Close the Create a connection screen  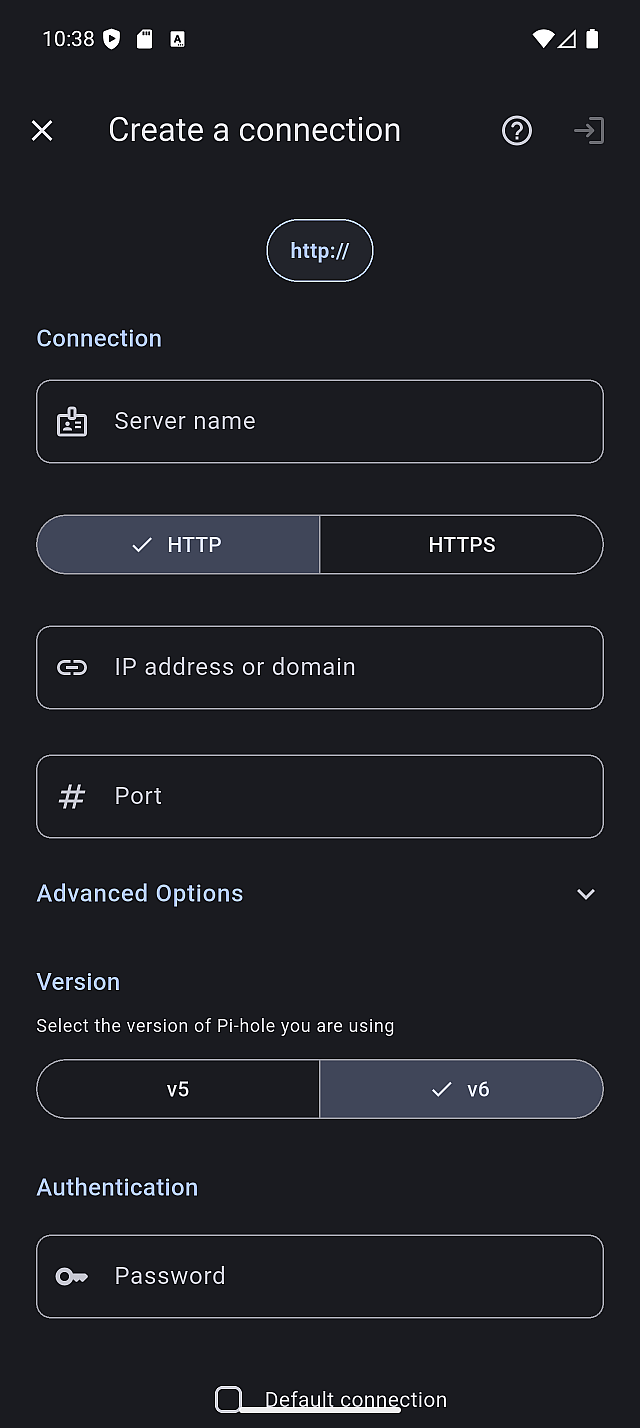click(x=42, y=130)
